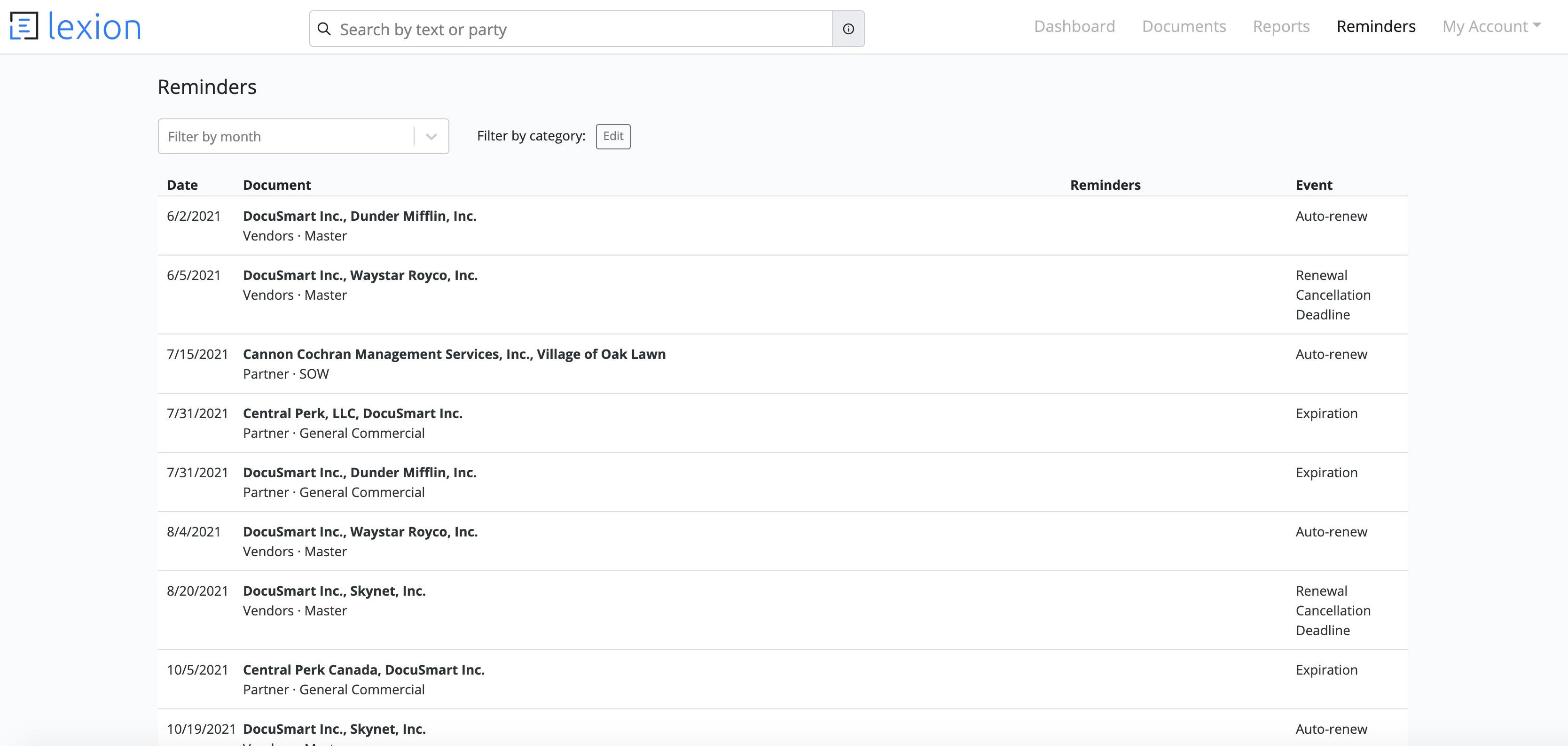This screenshot has height=746, width=1568.
Task: Open the Central Perk Canada contract
Action: click(364, 669)
